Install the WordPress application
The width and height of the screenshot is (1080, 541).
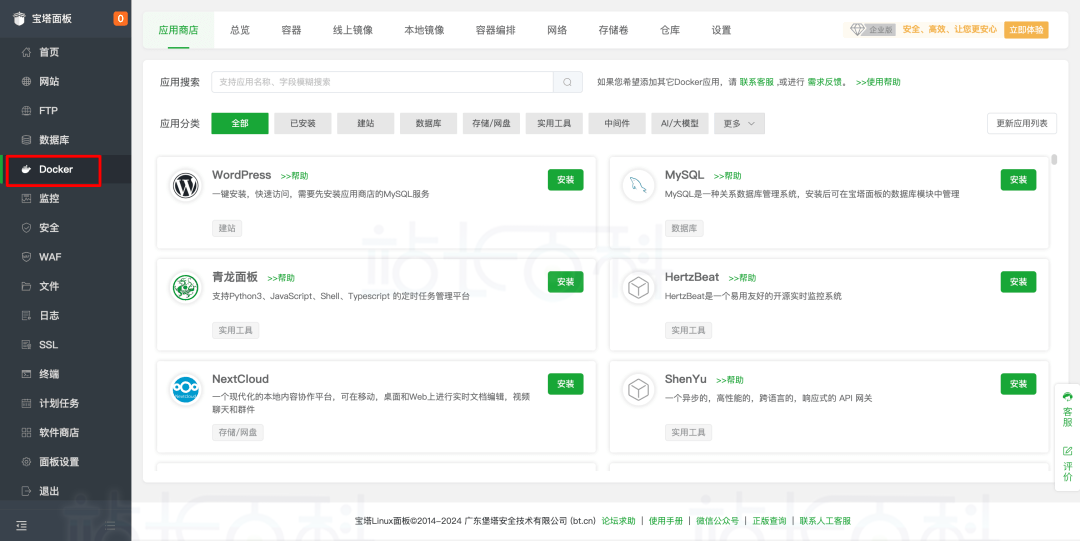(x=565, y=180)
